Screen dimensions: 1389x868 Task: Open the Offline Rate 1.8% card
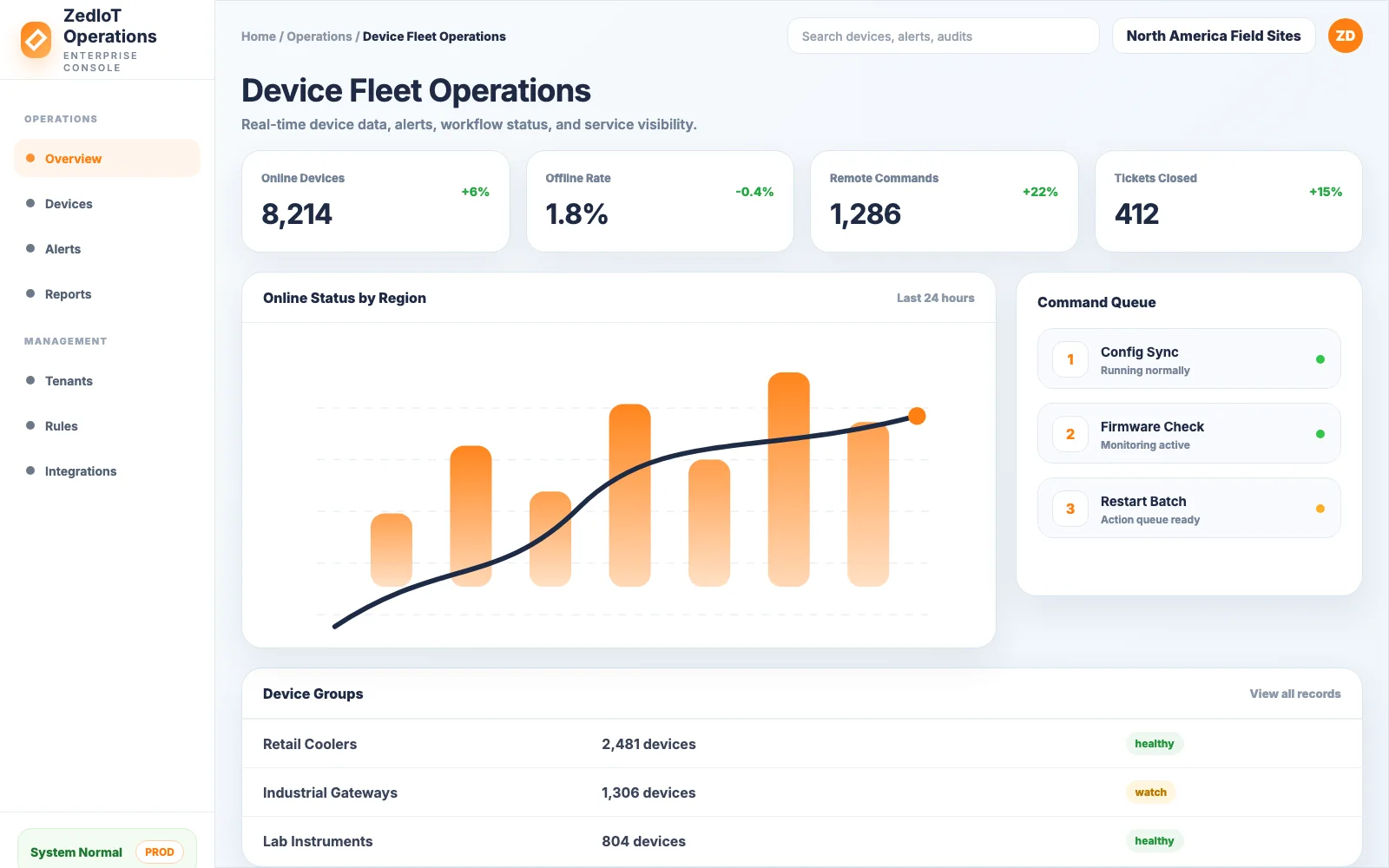(660, 201)
